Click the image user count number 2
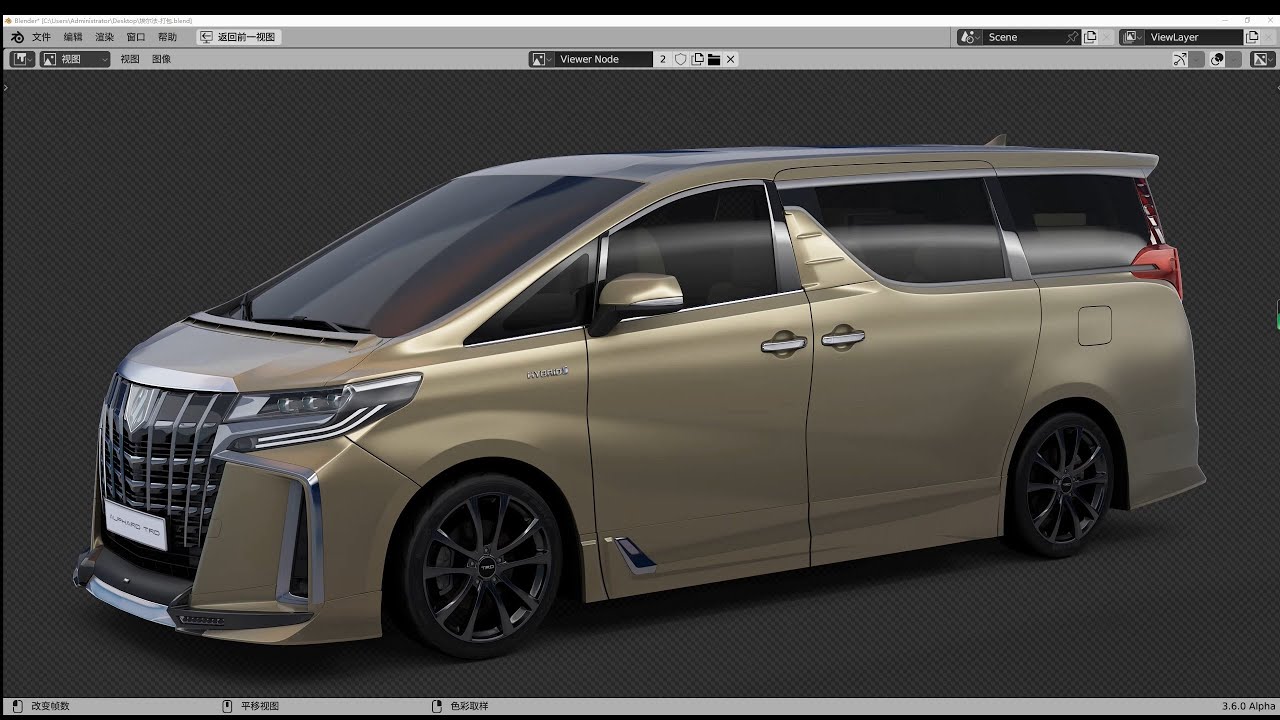The width and height of the screenshot is (1280, 720). point(662,59)
